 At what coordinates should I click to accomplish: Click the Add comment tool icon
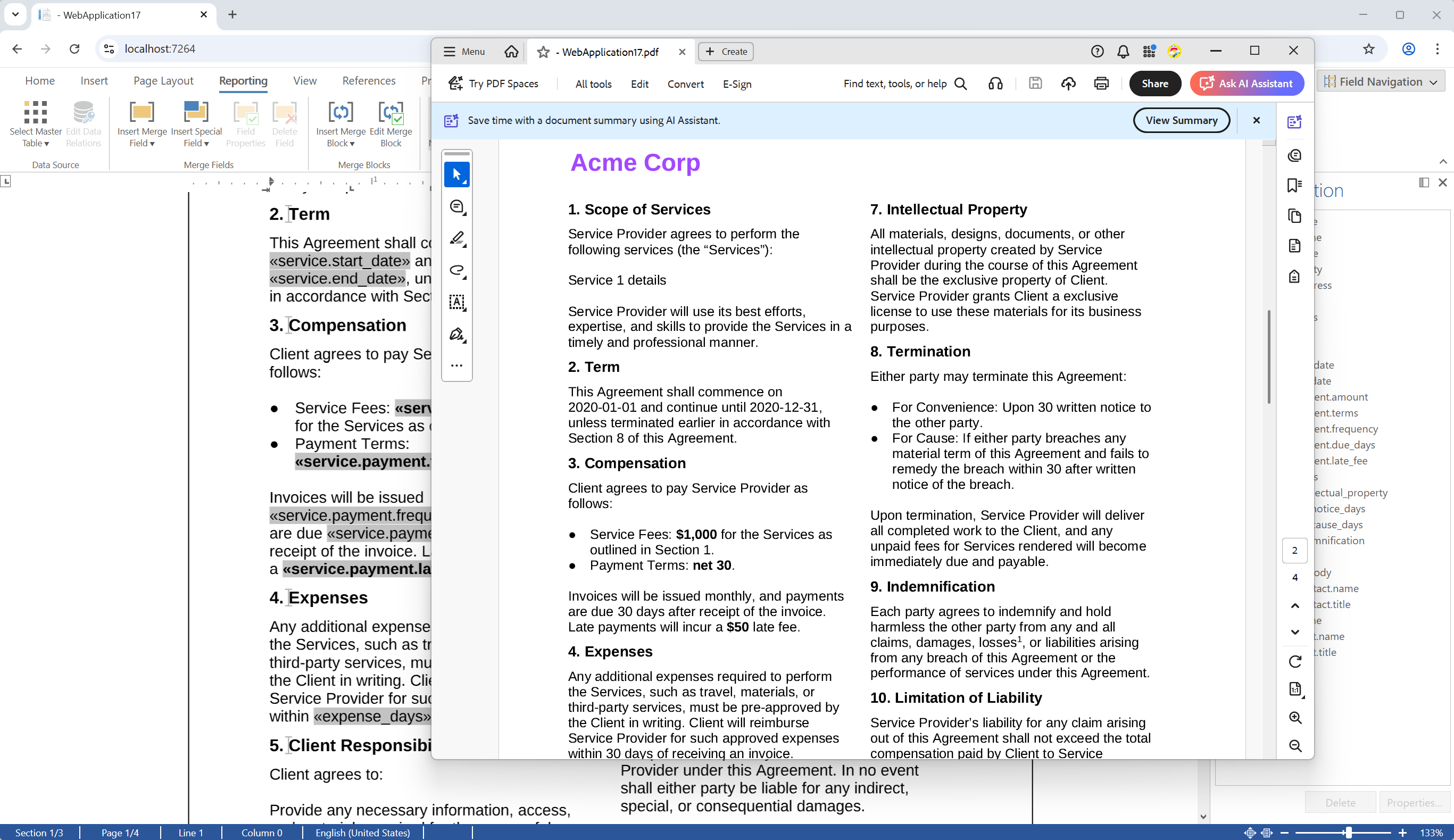(456, 206)
